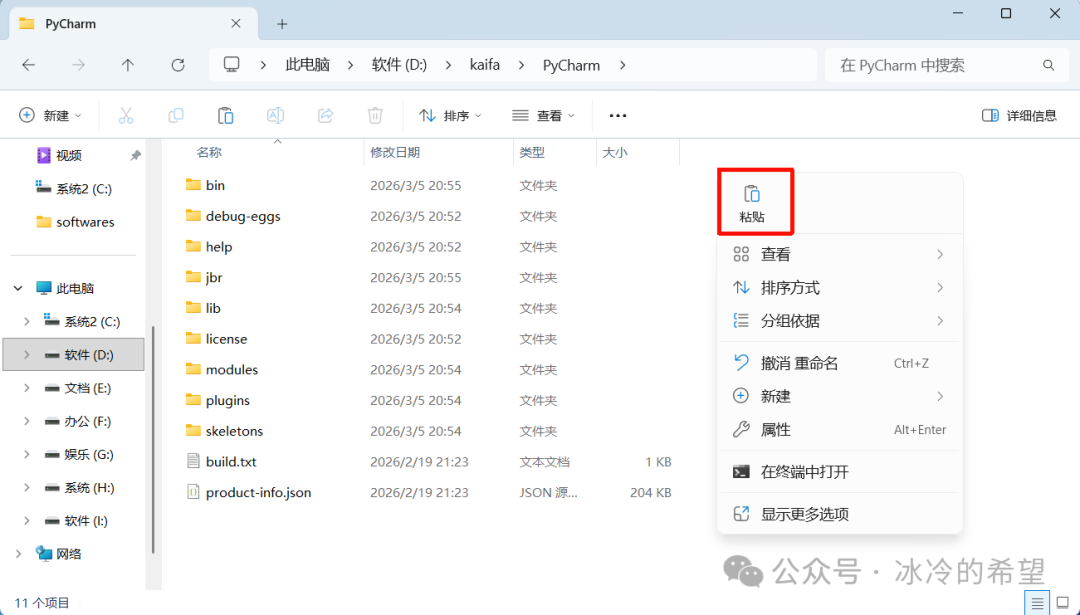Open the 查看 view dropdown in toolbar
1080x615 pixels.
(543, 116)
